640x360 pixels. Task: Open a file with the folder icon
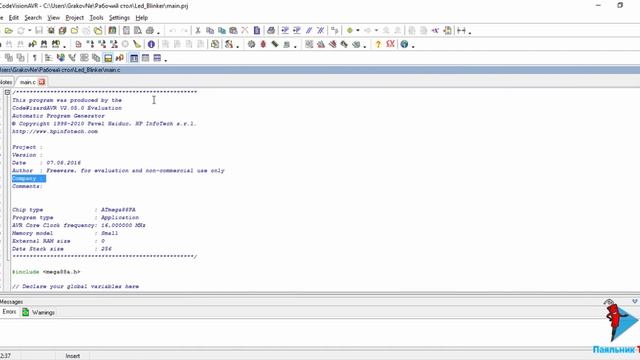[x=9, y=31]
